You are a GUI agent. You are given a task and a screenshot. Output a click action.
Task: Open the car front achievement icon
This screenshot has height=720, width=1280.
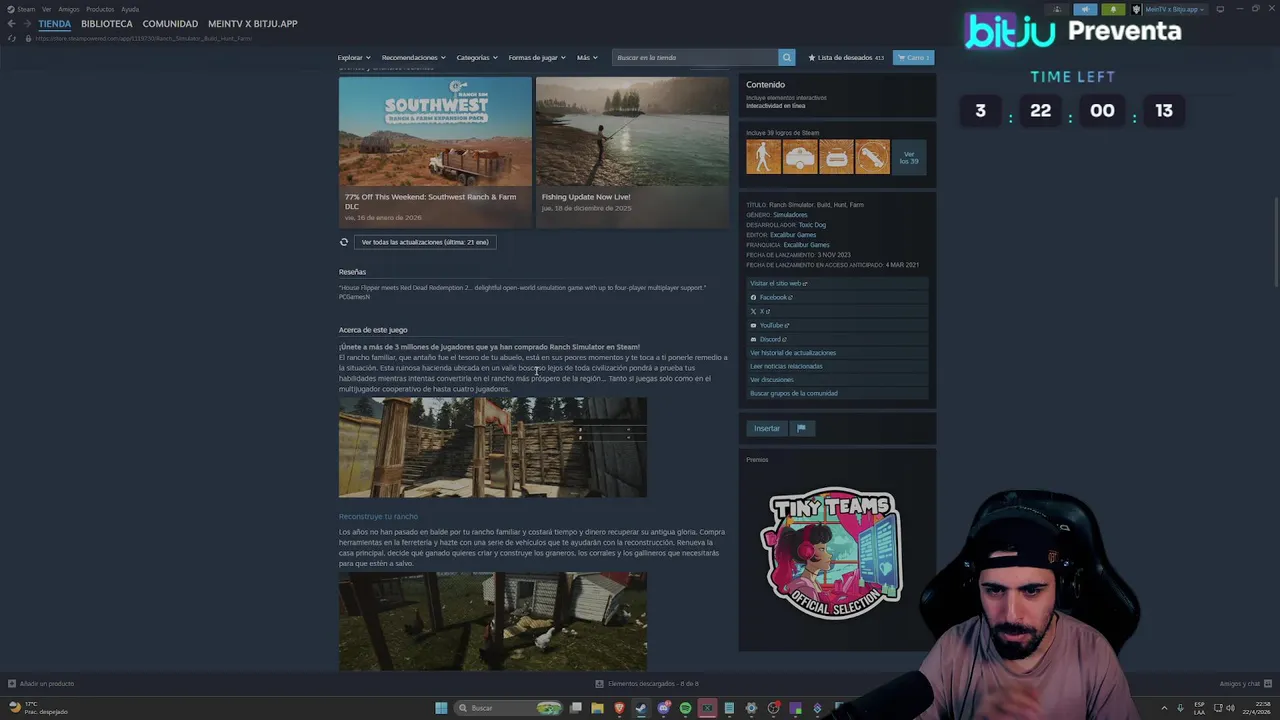[x=835, y=157]
